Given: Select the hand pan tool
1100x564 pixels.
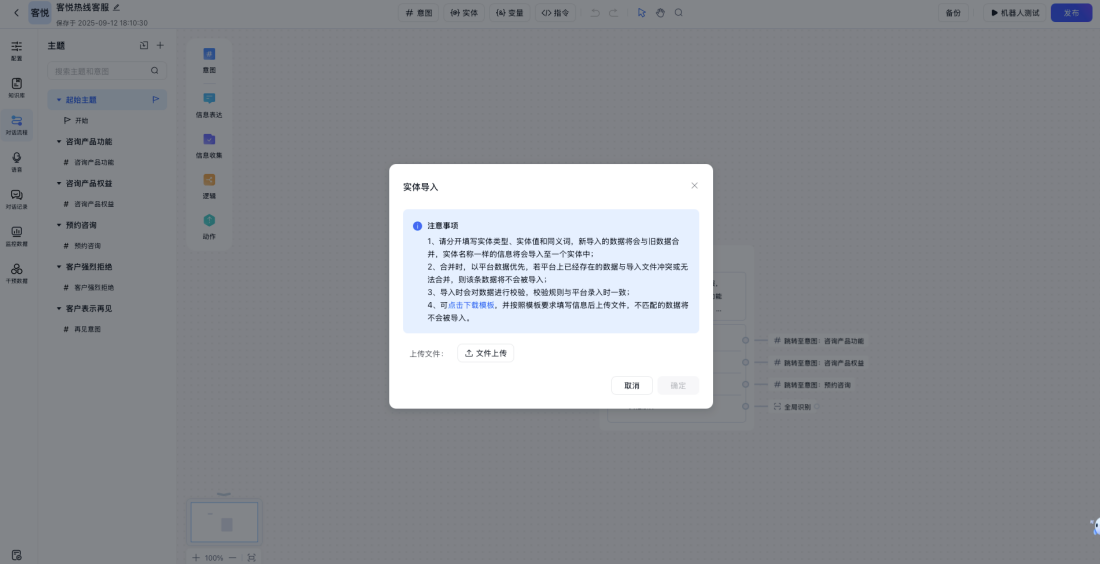Looking at the screenshot, I should (x=660, y=13).
